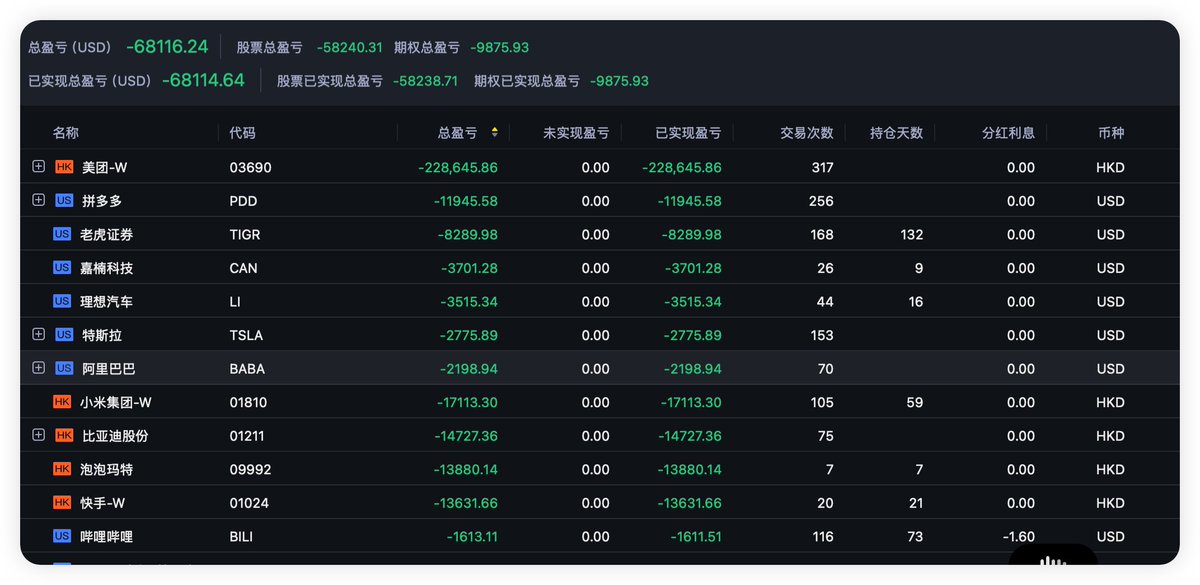Click the HK badge beside 比亚迪股份

point(64,436)
